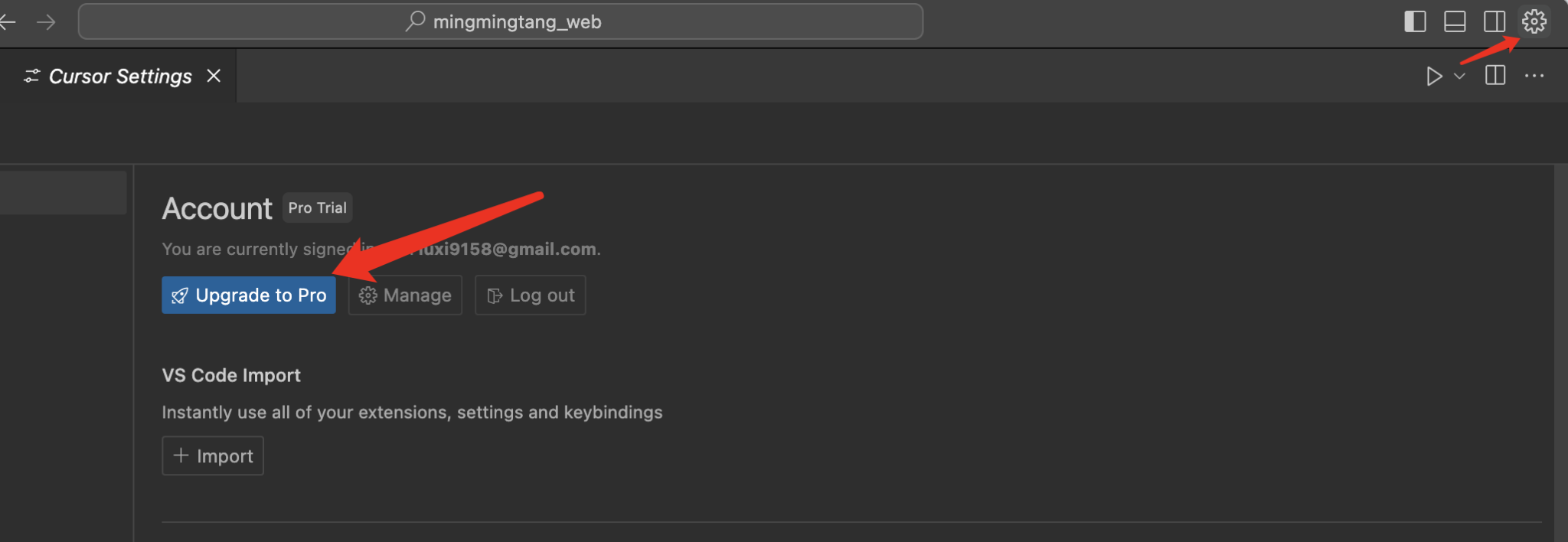The width and height of the screenshot is (1568, 542).
Task: Open the More Actions ellipsis menu
Action: coord(1534,76)
